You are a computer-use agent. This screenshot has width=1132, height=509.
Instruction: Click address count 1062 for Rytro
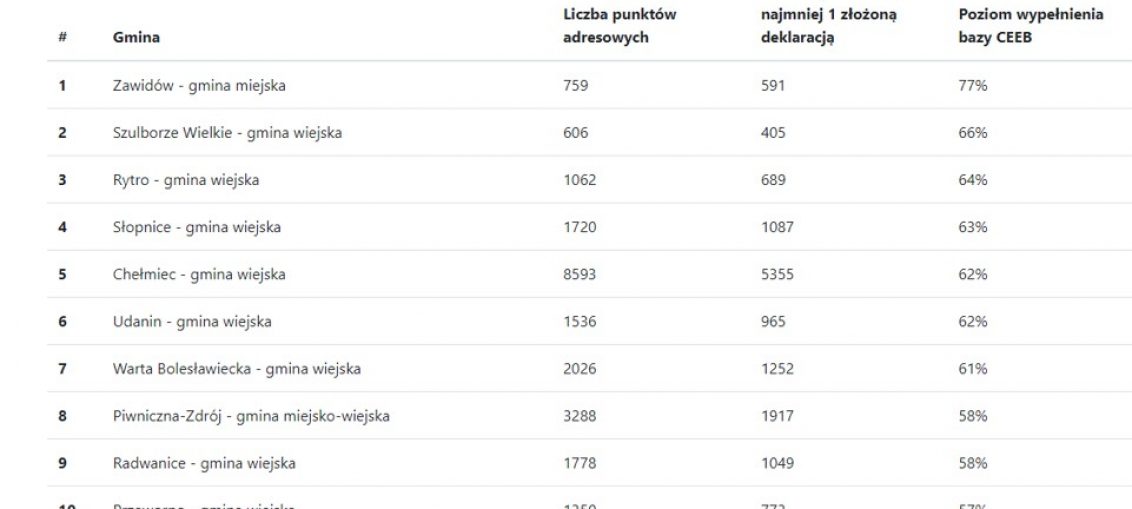click(580, 180)
